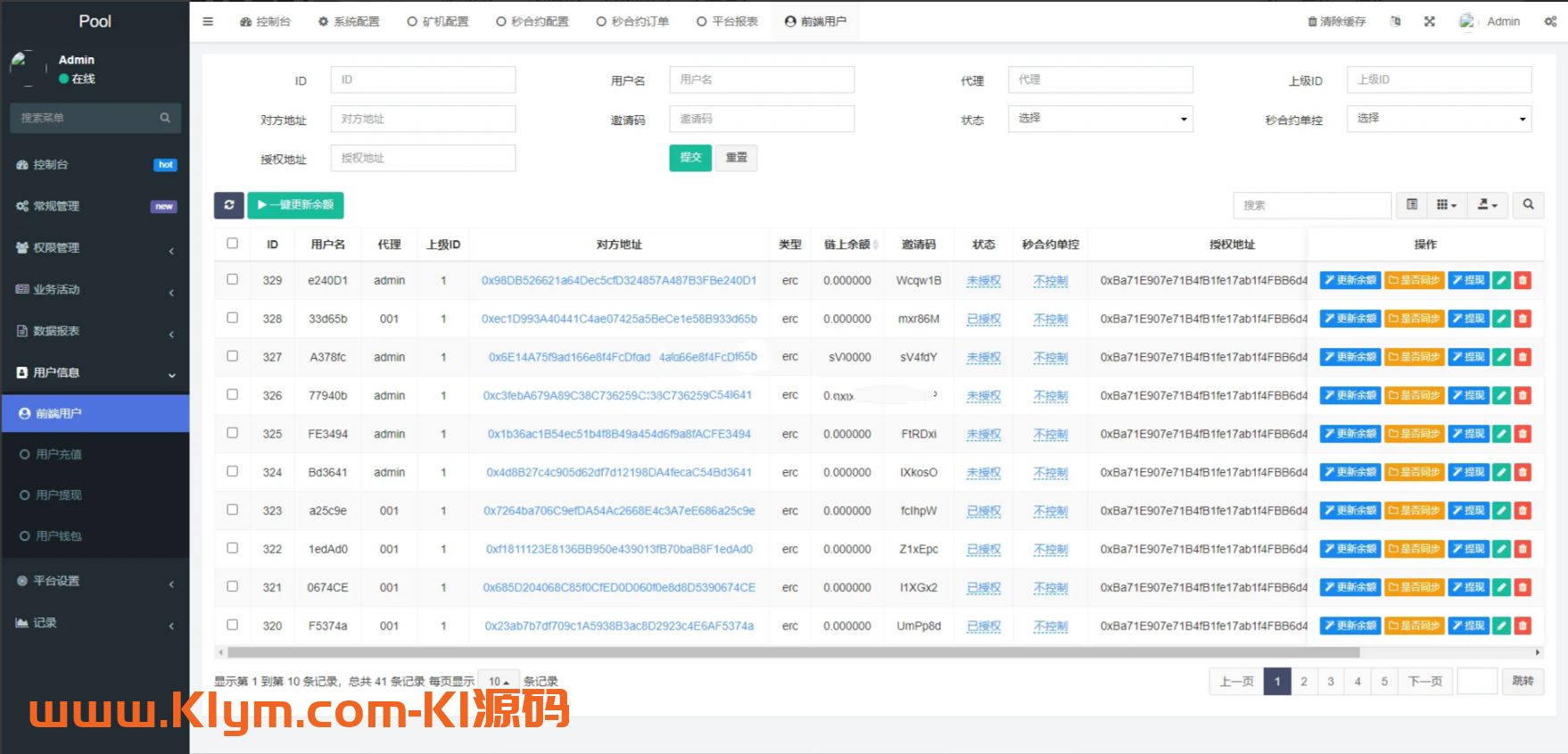Open the 用户充值 sidebar menu item
The width and height of the screenshot is (1568, 754).
point(59,454)
